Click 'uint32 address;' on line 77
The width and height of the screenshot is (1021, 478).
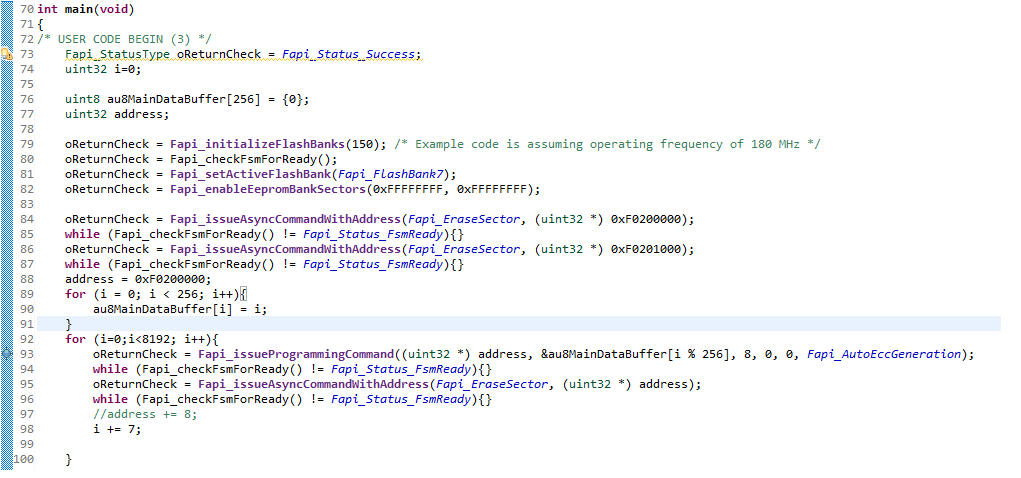tap(117, 114)
